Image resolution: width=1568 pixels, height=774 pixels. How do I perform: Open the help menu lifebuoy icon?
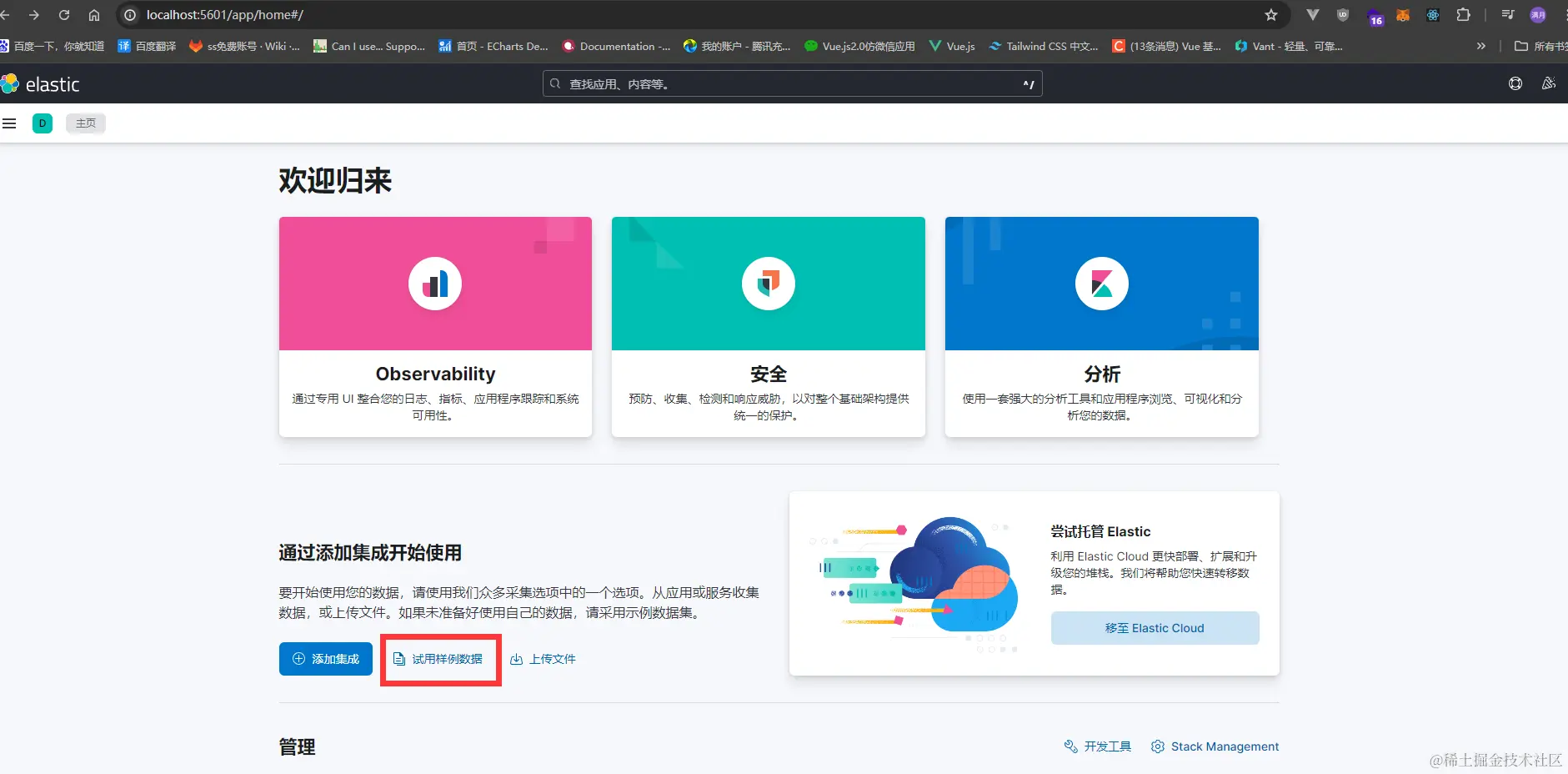pyautogui.click(x=1515, y=83)
